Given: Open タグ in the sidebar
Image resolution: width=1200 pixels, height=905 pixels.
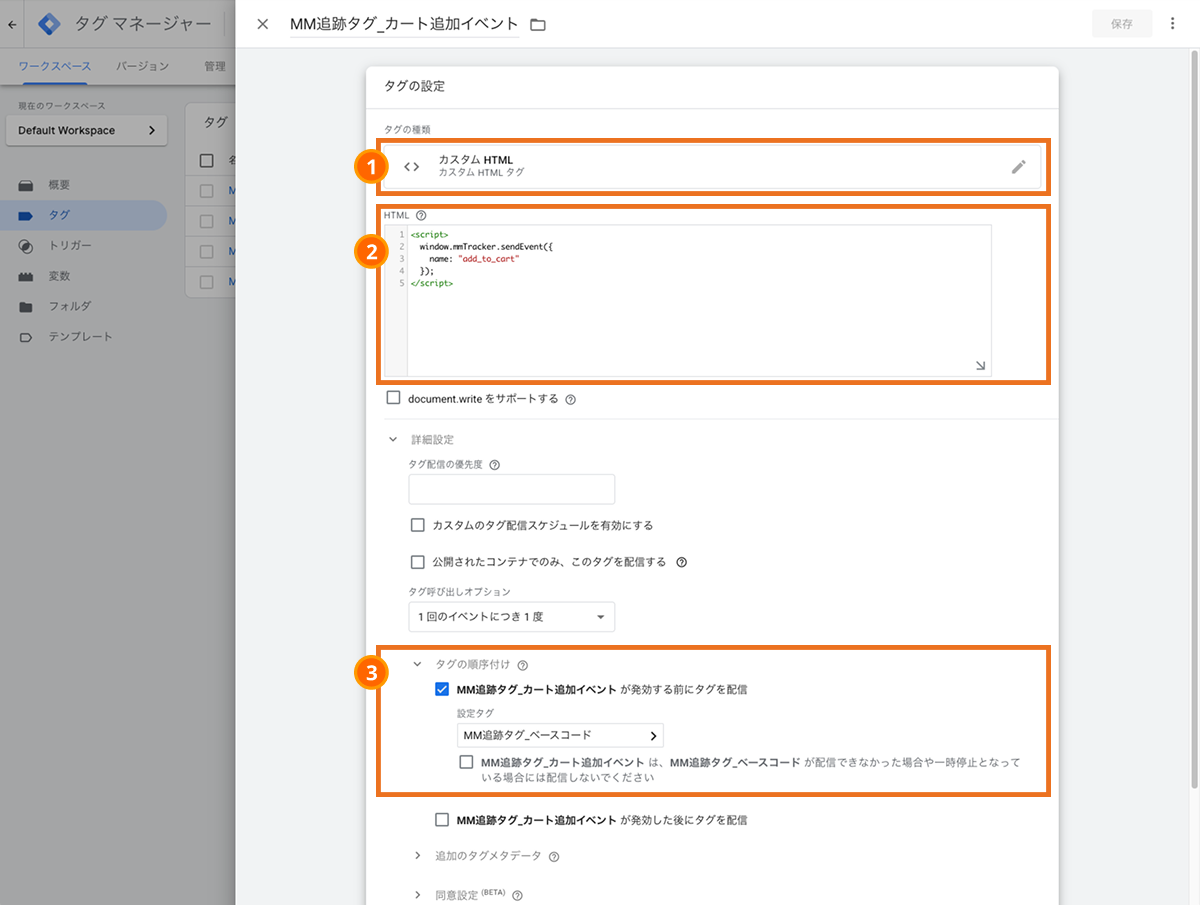Looking at the screenshot, I should [x=83, y=215].
